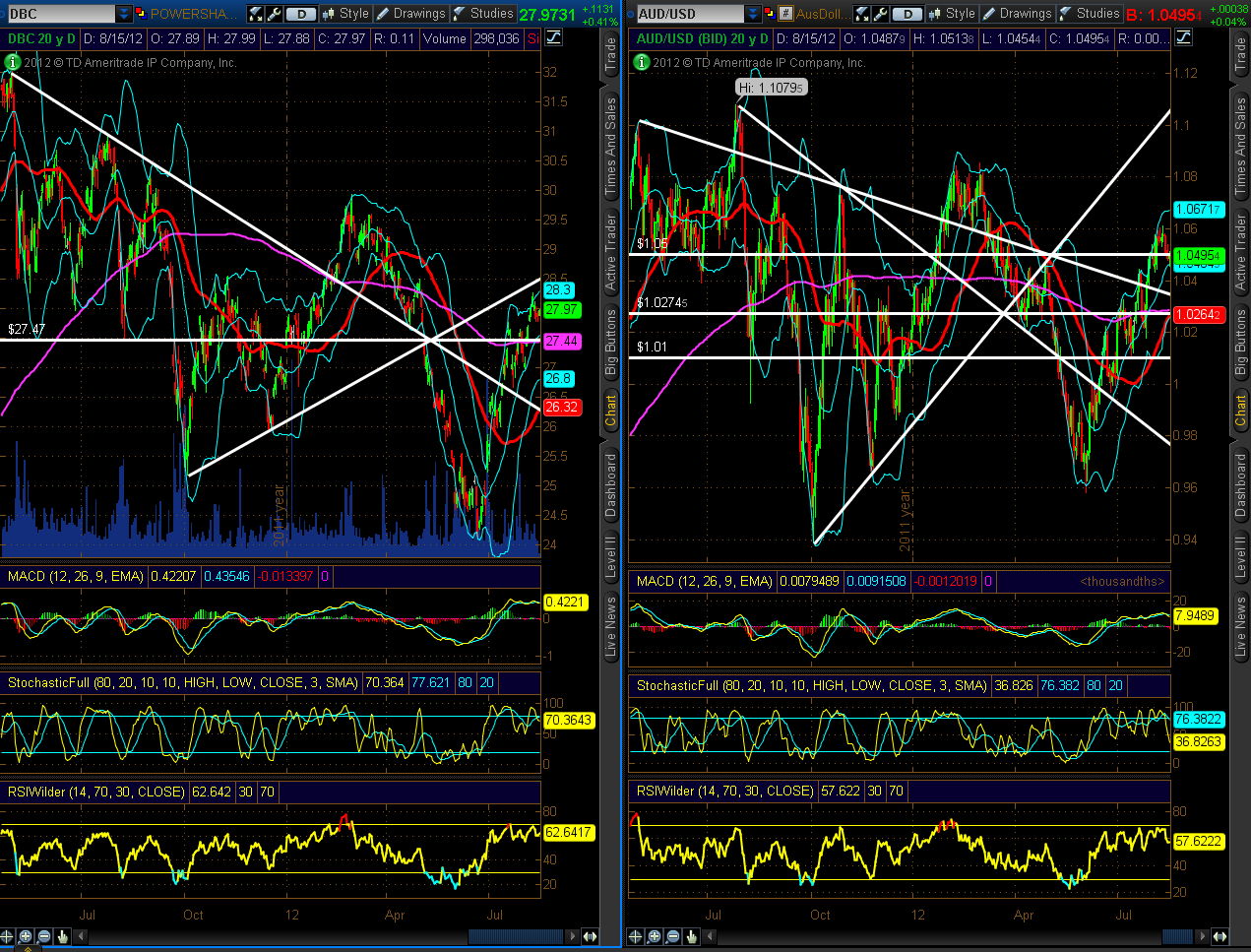Viewport: 1251px width, 952px height.
Task: Open Big Buttons tab on left panel
Action: coord(610,343)
